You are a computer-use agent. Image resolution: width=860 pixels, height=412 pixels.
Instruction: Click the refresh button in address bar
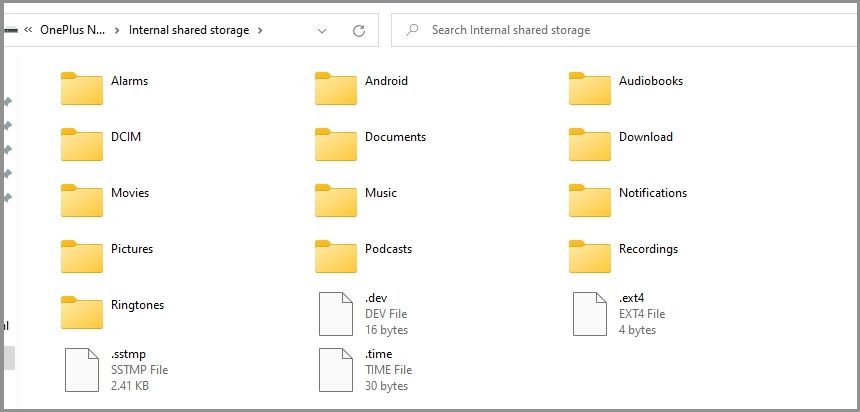coord(359,31)
